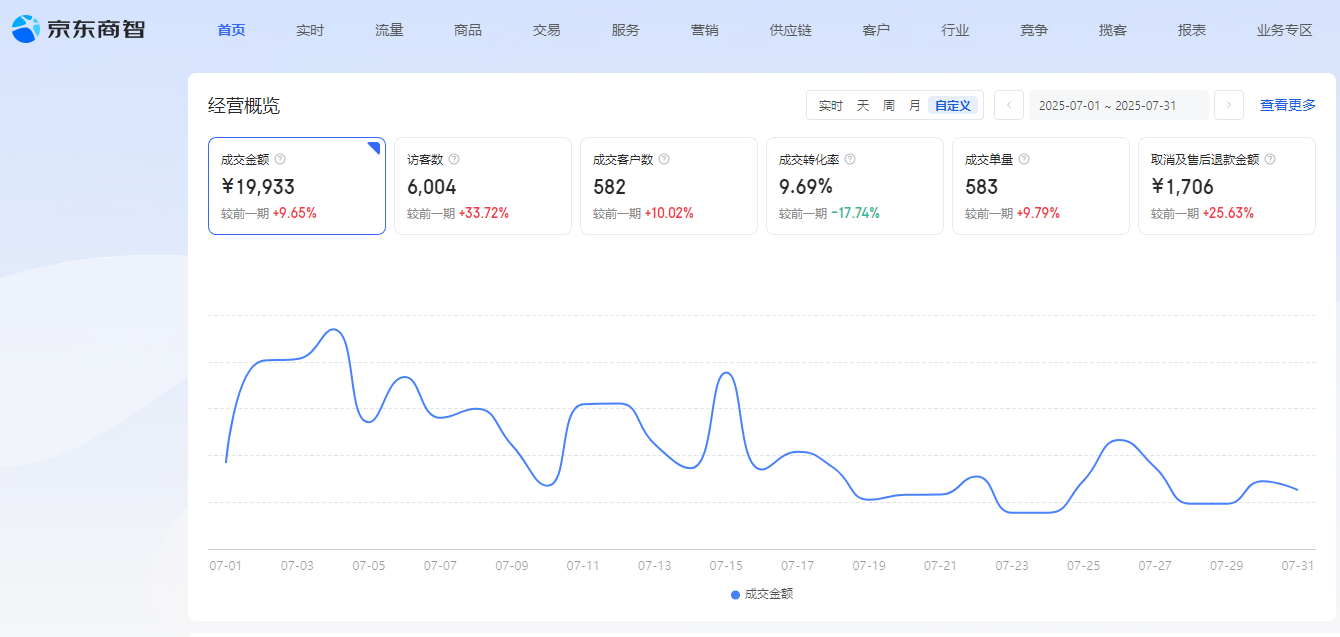This screenshot has height=637, width=1340.
Task: Open 揽客 navigation tab
Action: coord(1113,30)
